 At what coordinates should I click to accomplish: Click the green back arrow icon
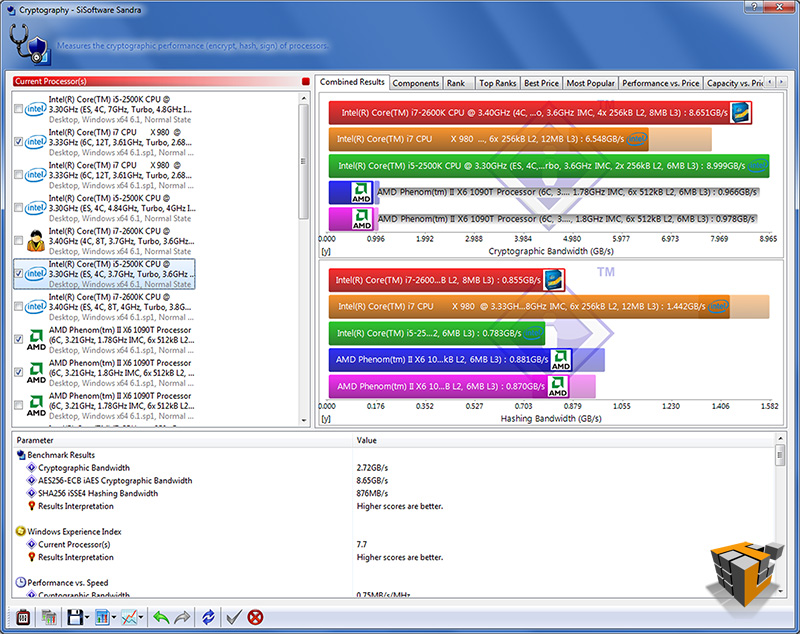tap(161, 618)
